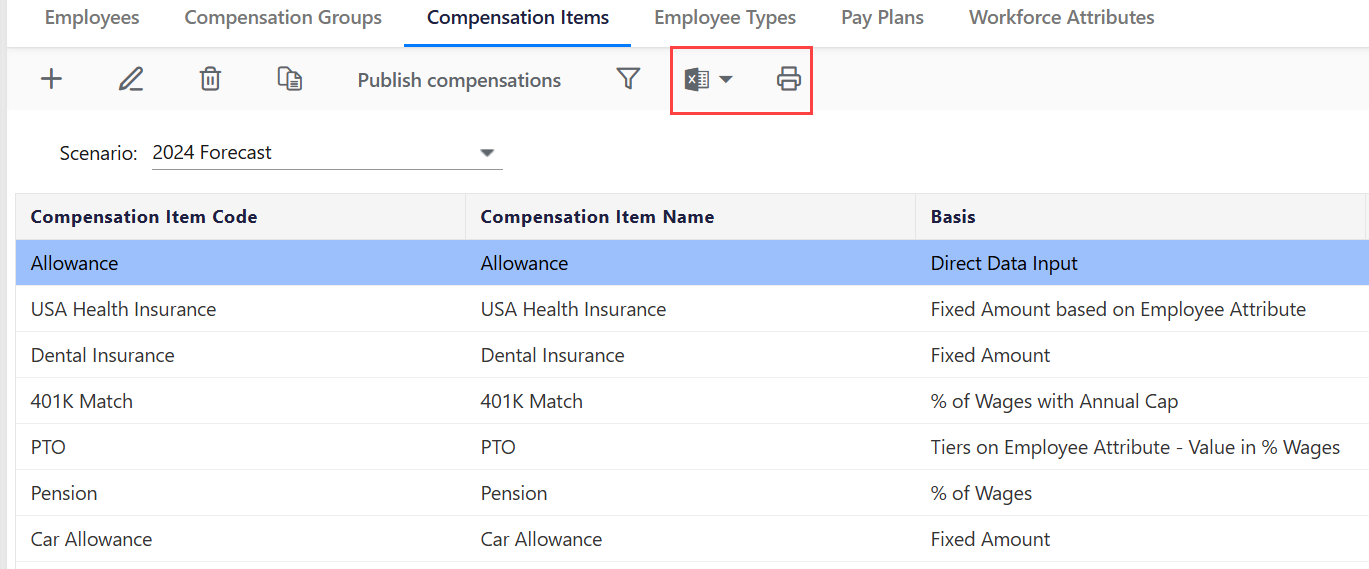The height and width of the screenshot is (569, 1369).
Task: Go to the Employee Types tab
Action: coord(725,17)
